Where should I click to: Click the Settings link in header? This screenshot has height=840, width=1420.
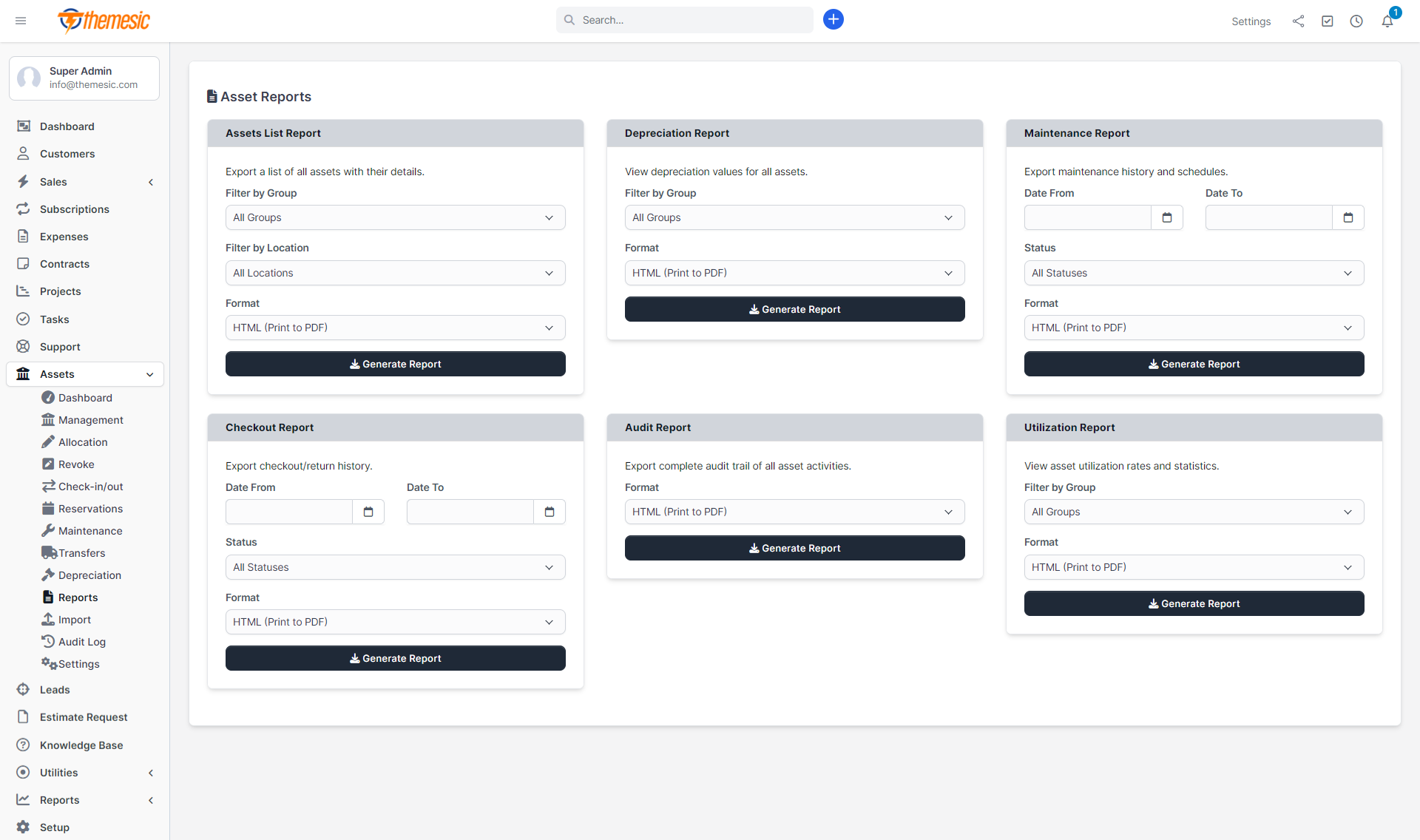click(1251, 21)
